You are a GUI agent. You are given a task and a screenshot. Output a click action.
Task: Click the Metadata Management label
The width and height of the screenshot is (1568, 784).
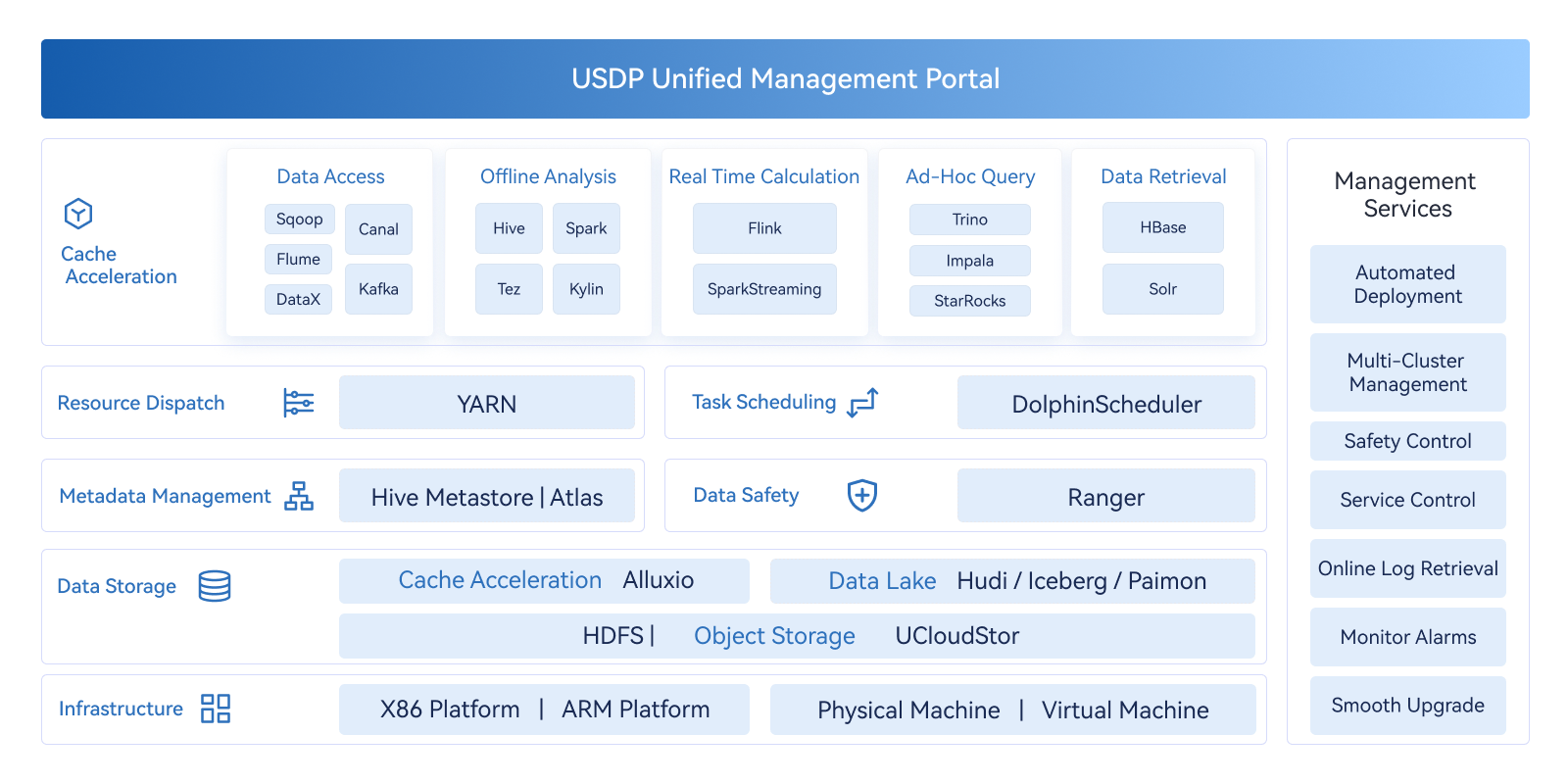pos(165,496)
